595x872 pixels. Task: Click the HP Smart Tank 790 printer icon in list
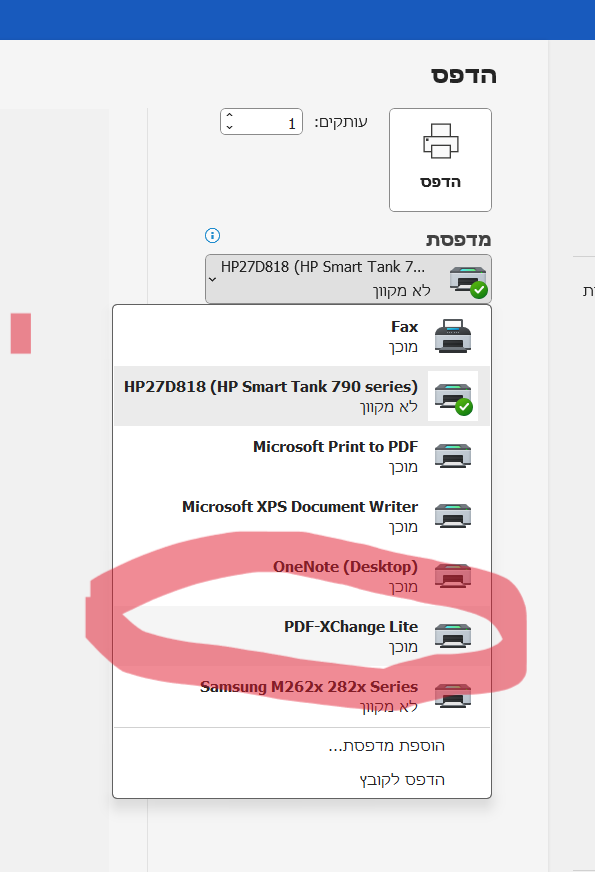click(x=453, y=398)
